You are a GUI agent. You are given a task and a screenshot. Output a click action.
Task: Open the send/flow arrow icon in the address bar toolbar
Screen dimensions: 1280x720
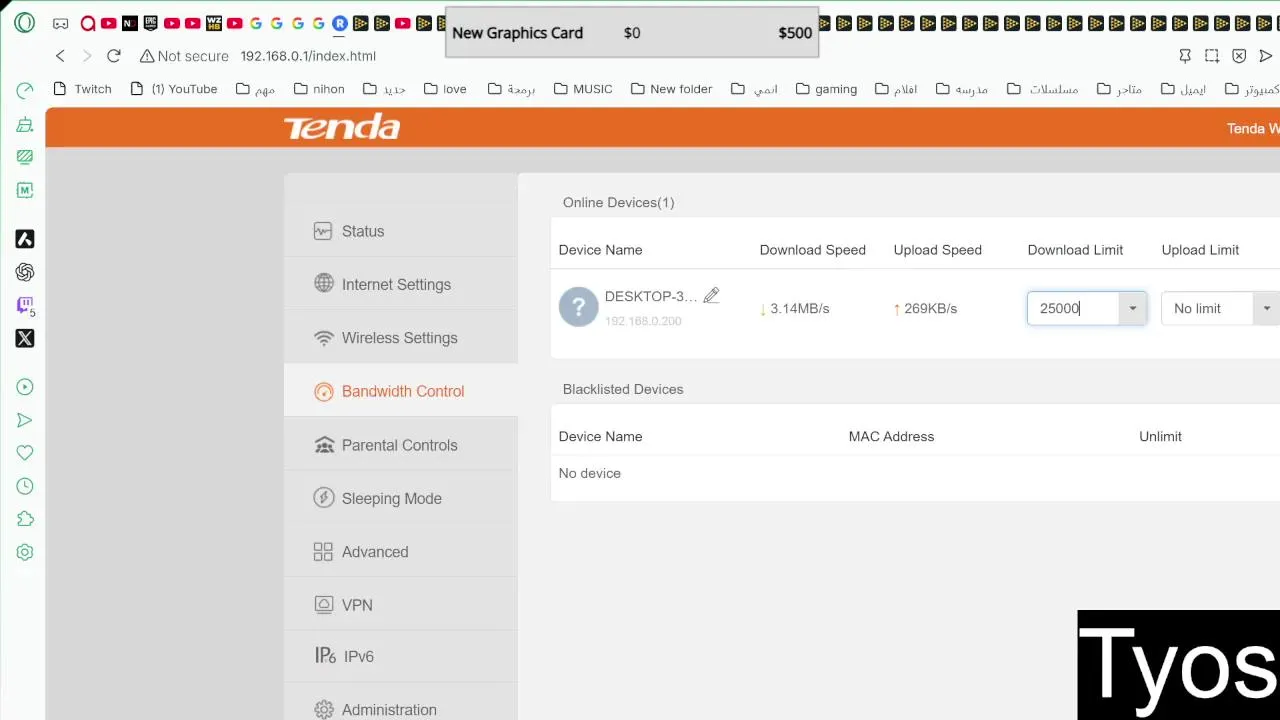click(1266, 56)
